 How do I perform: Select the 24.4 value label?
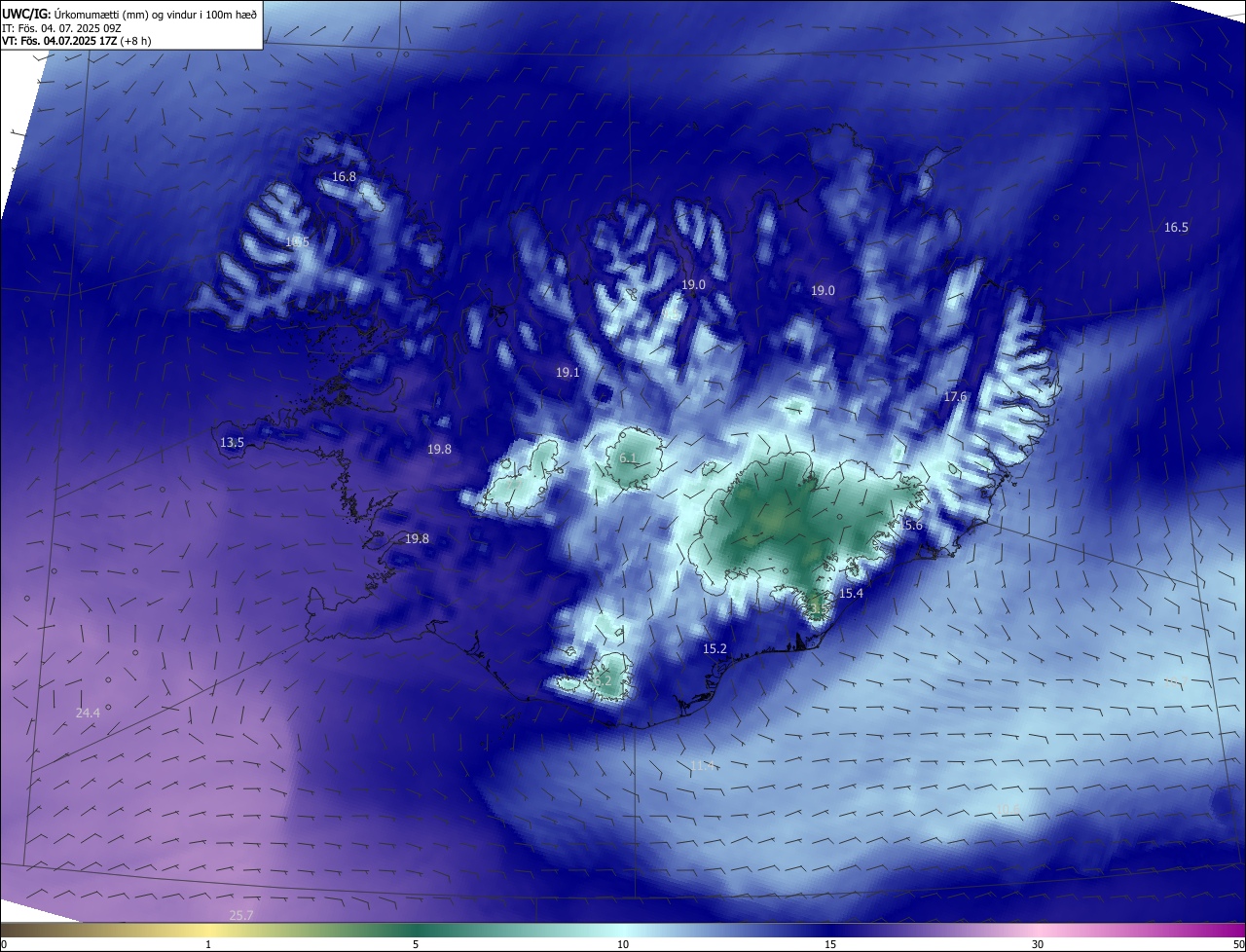pos(88,714)
